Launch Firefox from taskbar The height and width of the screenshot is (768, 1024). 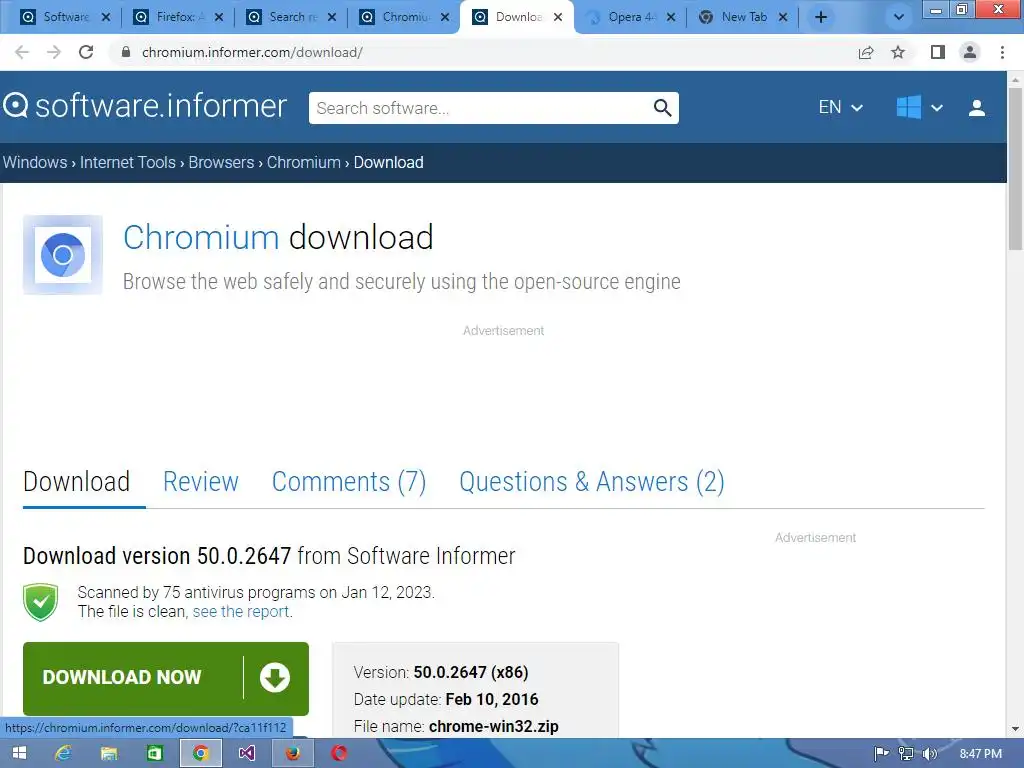(x=293, y=753)
